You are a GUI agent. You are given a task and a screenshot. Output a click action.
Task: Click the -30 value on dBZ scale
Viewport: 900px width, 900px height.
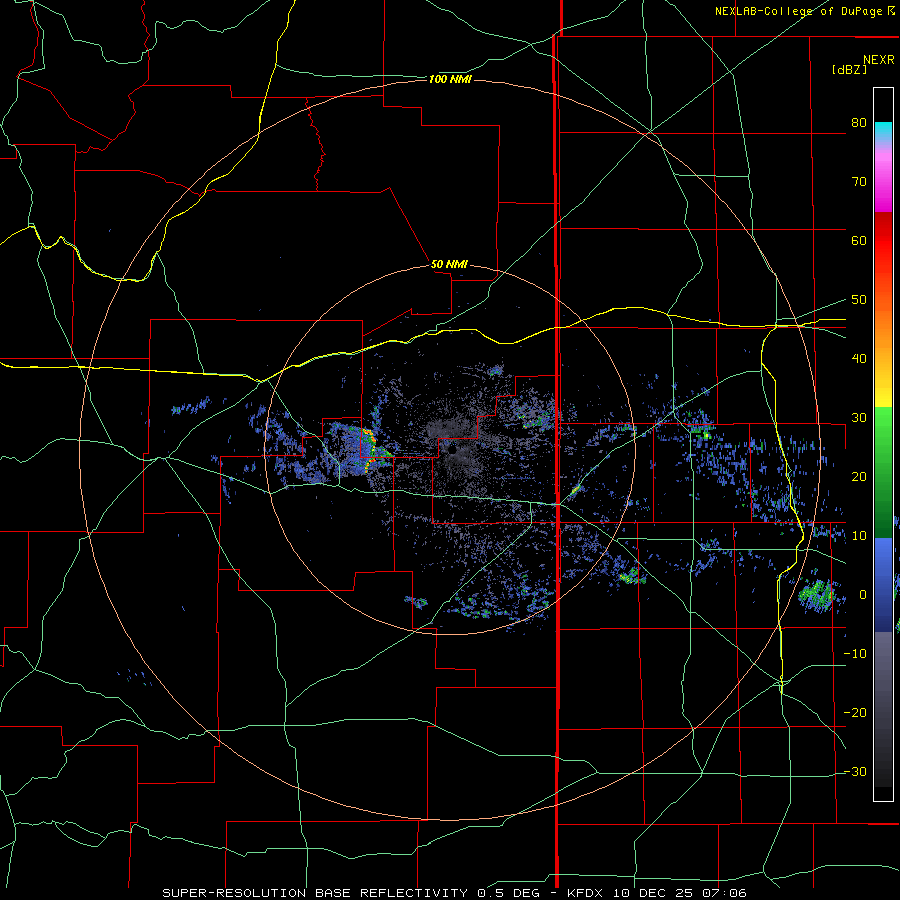click(855, 771)
